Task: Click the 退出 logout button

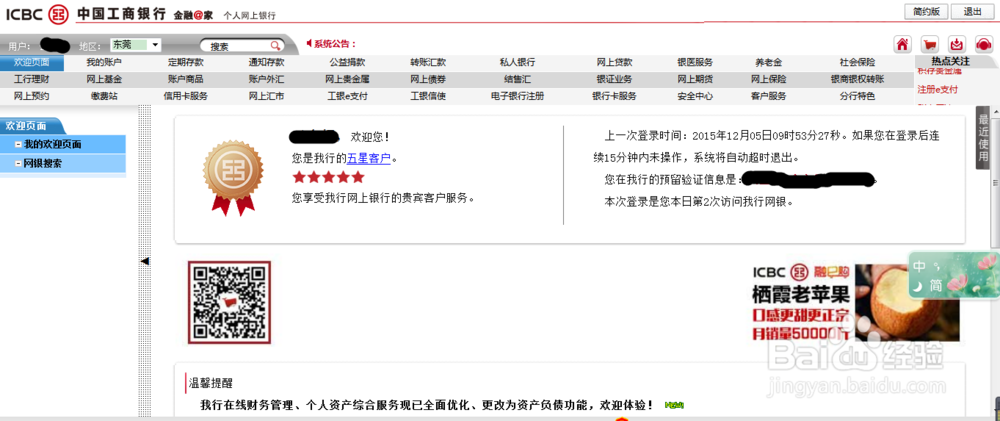Action: (973, 11)
